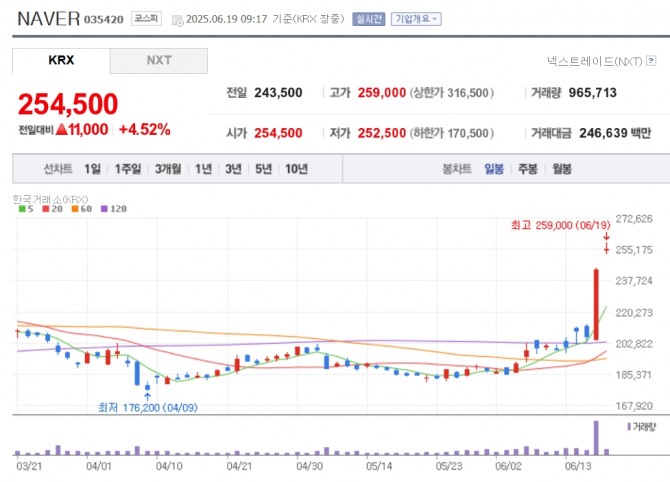
Task: Select the 1년 line chart period
Action: pyautogui.click(x=203, y=169)
